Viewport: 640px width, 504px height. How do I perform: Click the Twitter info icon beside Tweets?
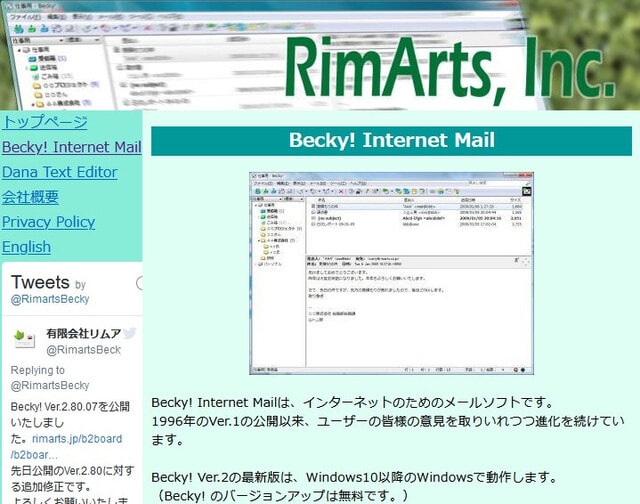(139, 283)
